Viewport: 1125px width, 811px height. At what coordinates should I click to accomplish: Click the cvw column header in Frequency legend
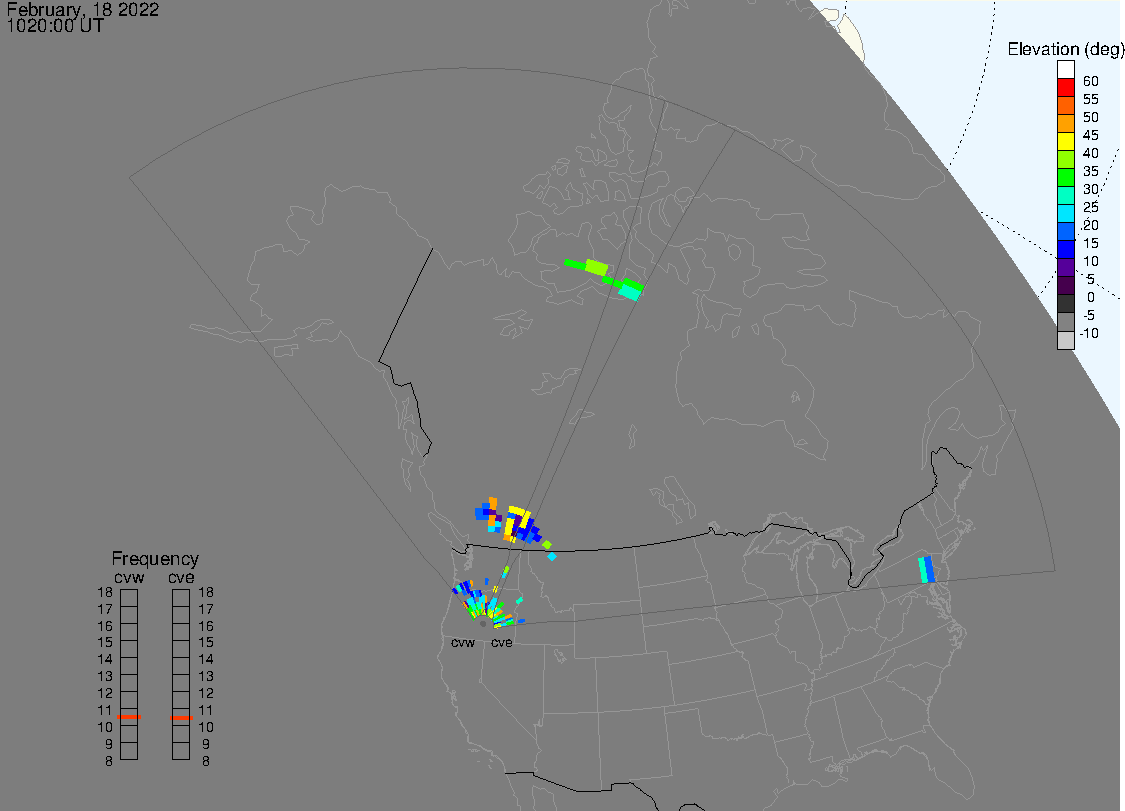coord(129,576)
